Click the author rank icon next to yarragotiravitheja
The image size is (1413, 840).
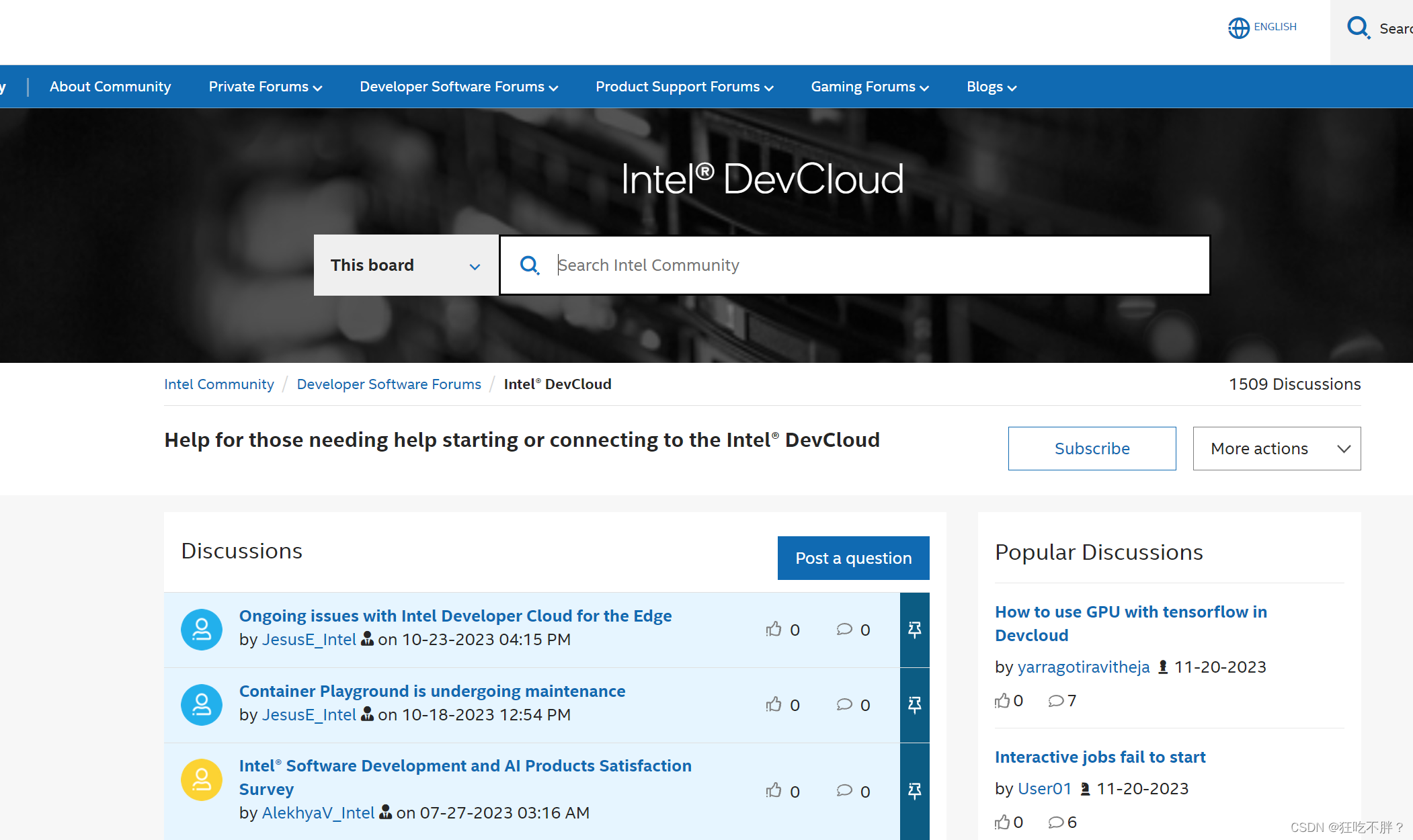click(x=1163, y=667)
